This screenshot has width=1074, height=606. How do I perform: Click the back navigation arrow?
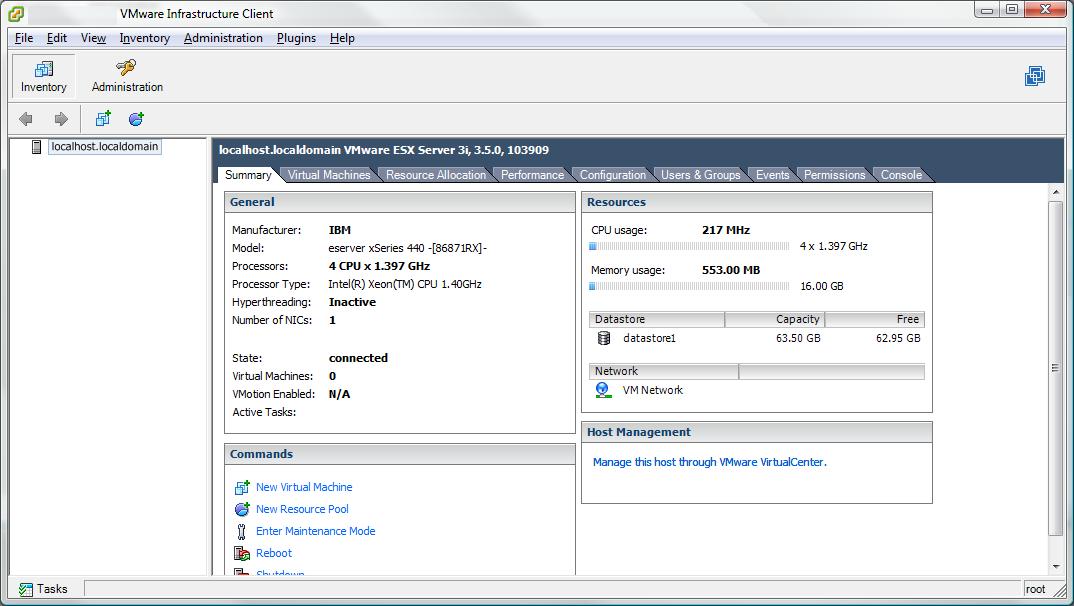click(26, 119)
